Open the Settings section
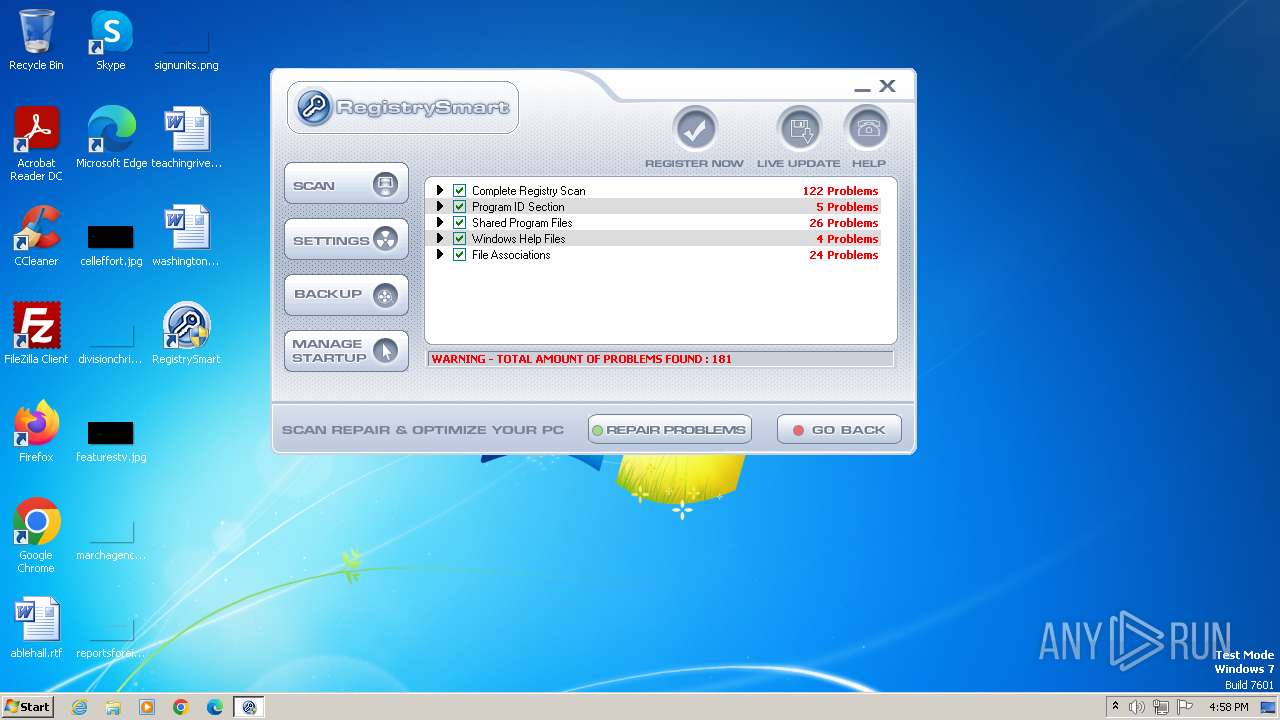 pos(346,240)
